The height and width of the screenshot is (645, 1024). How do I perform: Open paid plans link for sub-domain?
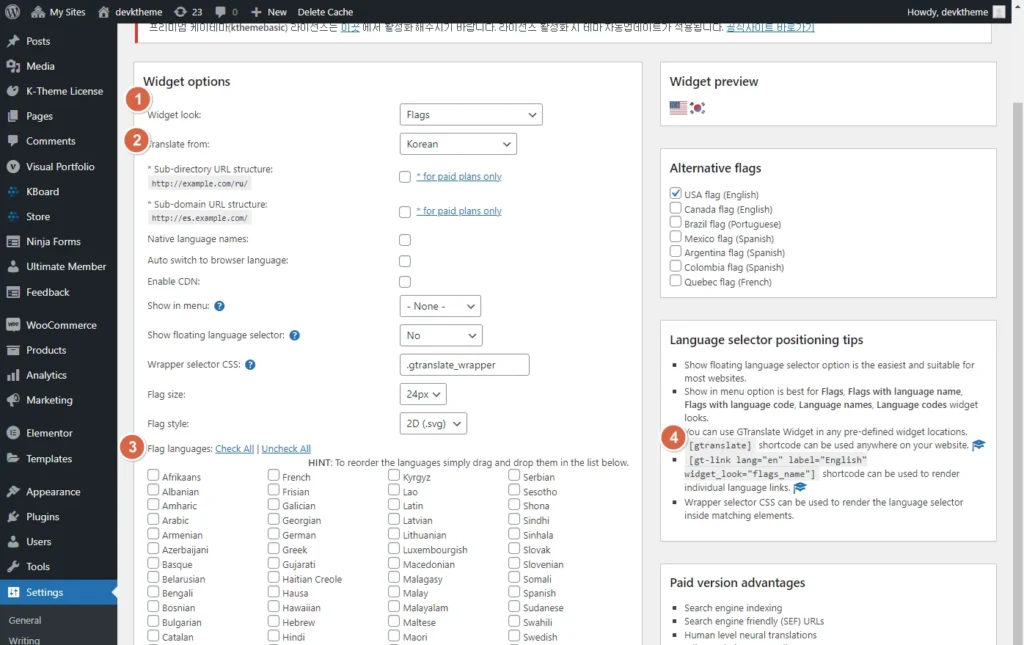pos(459,211)
